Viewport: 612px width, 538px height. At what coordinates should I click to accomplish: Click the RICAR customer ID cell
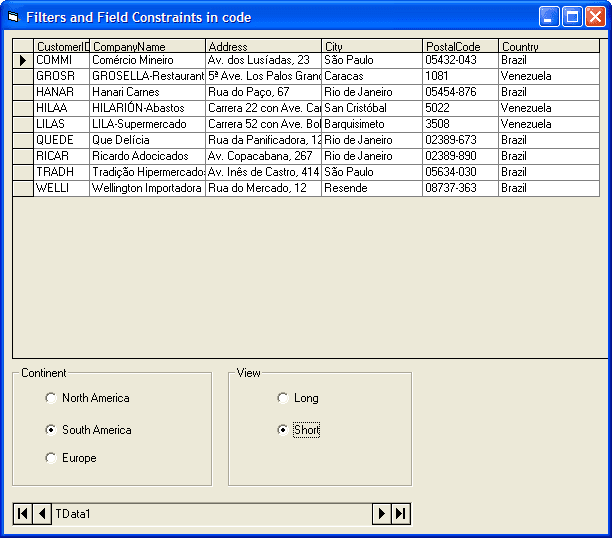62,157
